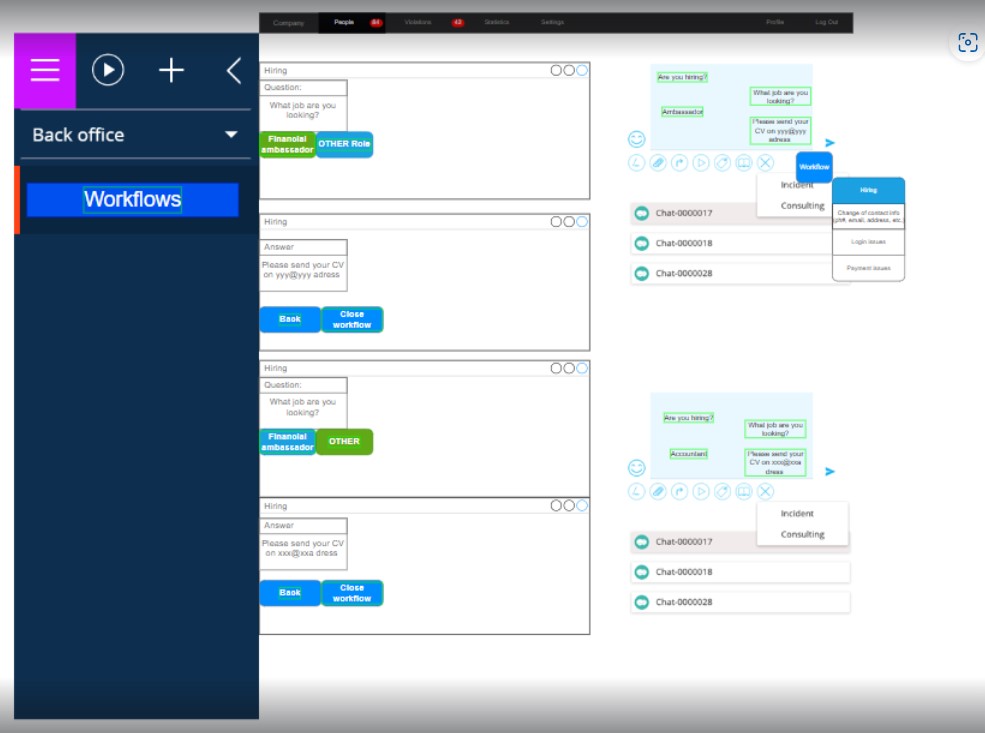Select the middle circle in the xxx@xxx Hiring panel header
The height and width of the screenshot is (733, 985).
pyautogui.click(x=569, y=506)
